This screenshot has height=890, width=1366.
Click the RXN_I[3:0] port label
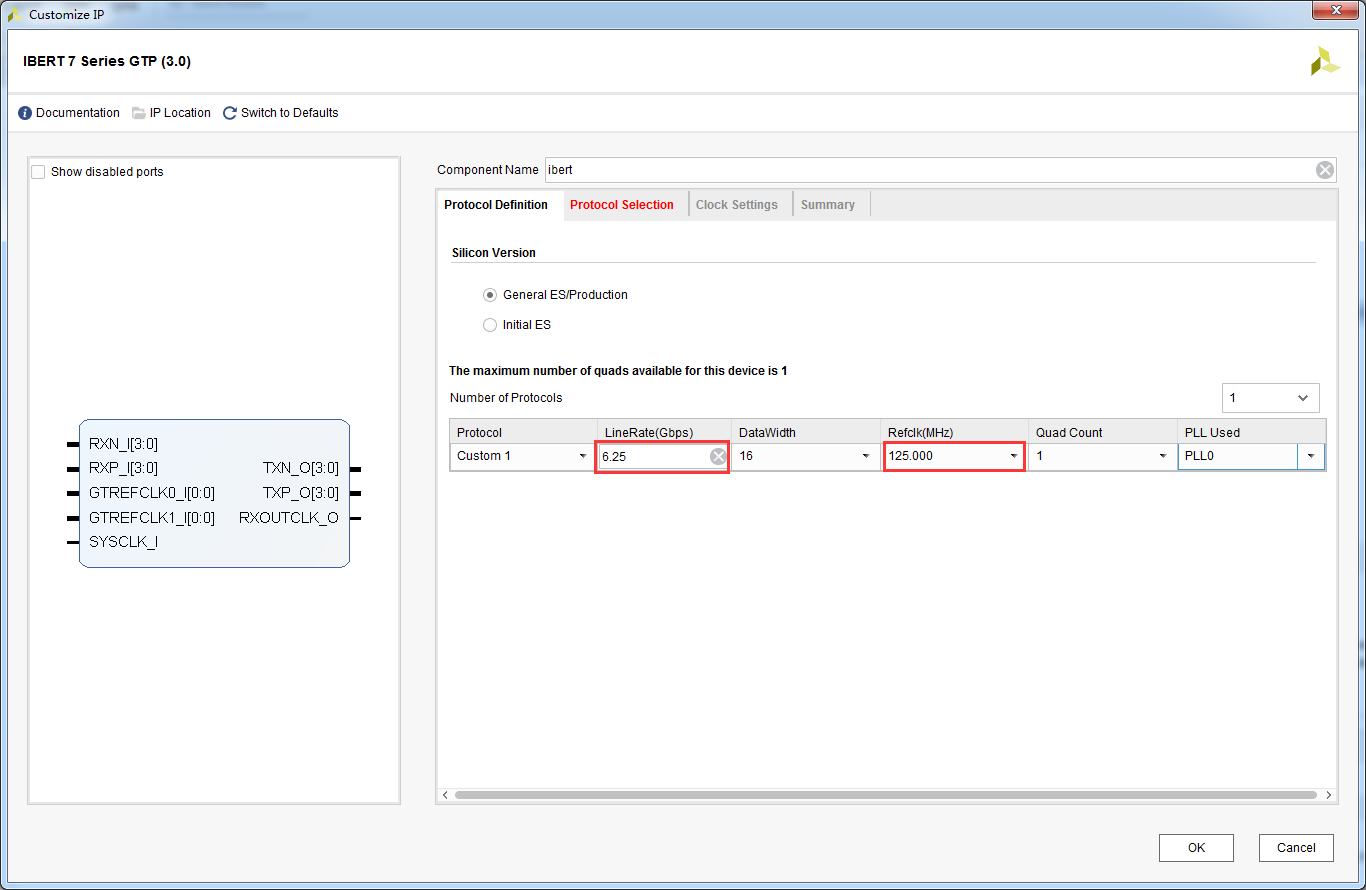coord(123,444)
